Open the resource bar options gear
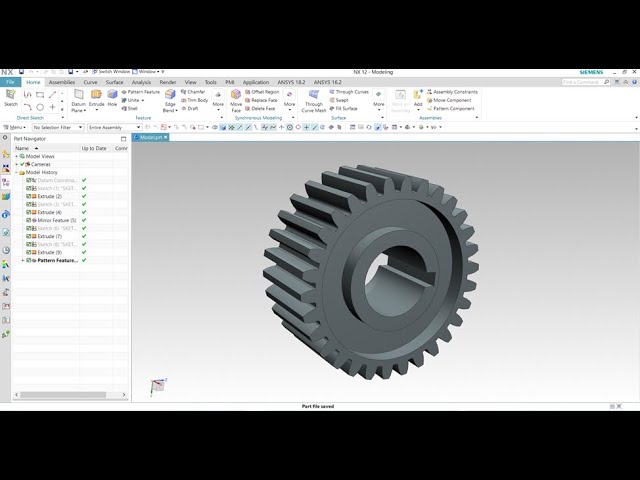Image resolution: width=640 pixels, height=480 pixels. point(5,138)
